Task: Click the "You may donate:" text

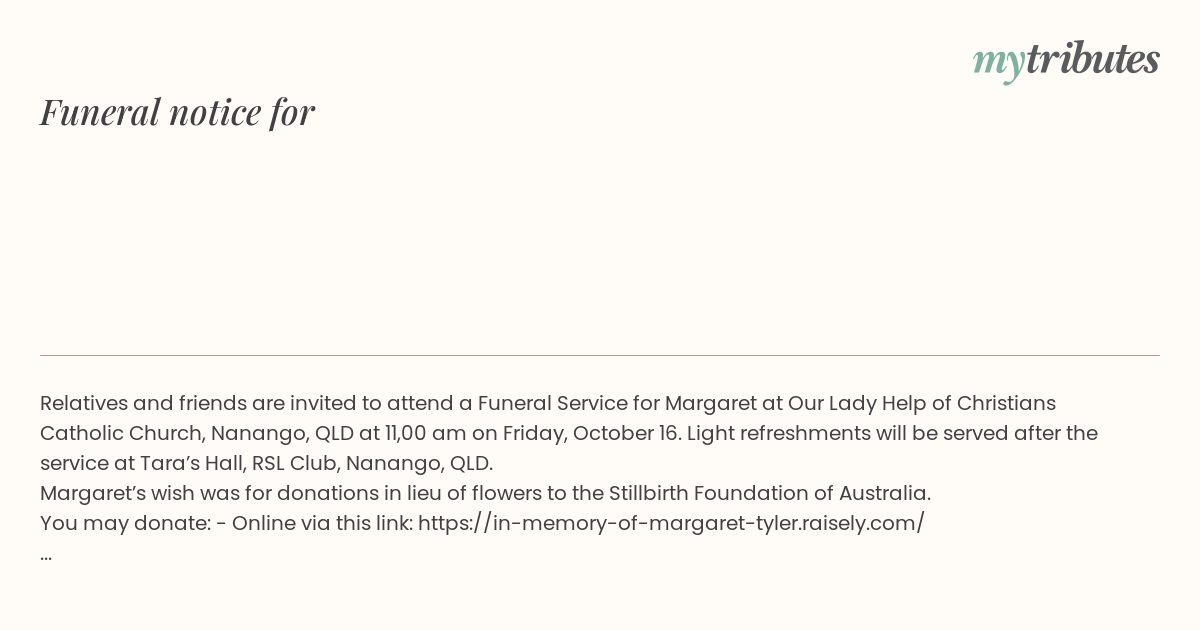Action: [x=125, y=523]
